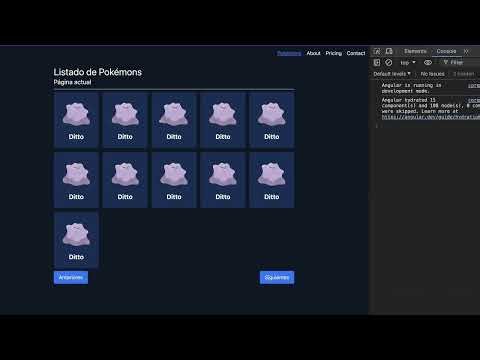Select the 'Listado de Pokémons' heading text
The image size is (480, 360).
[98, 72]
